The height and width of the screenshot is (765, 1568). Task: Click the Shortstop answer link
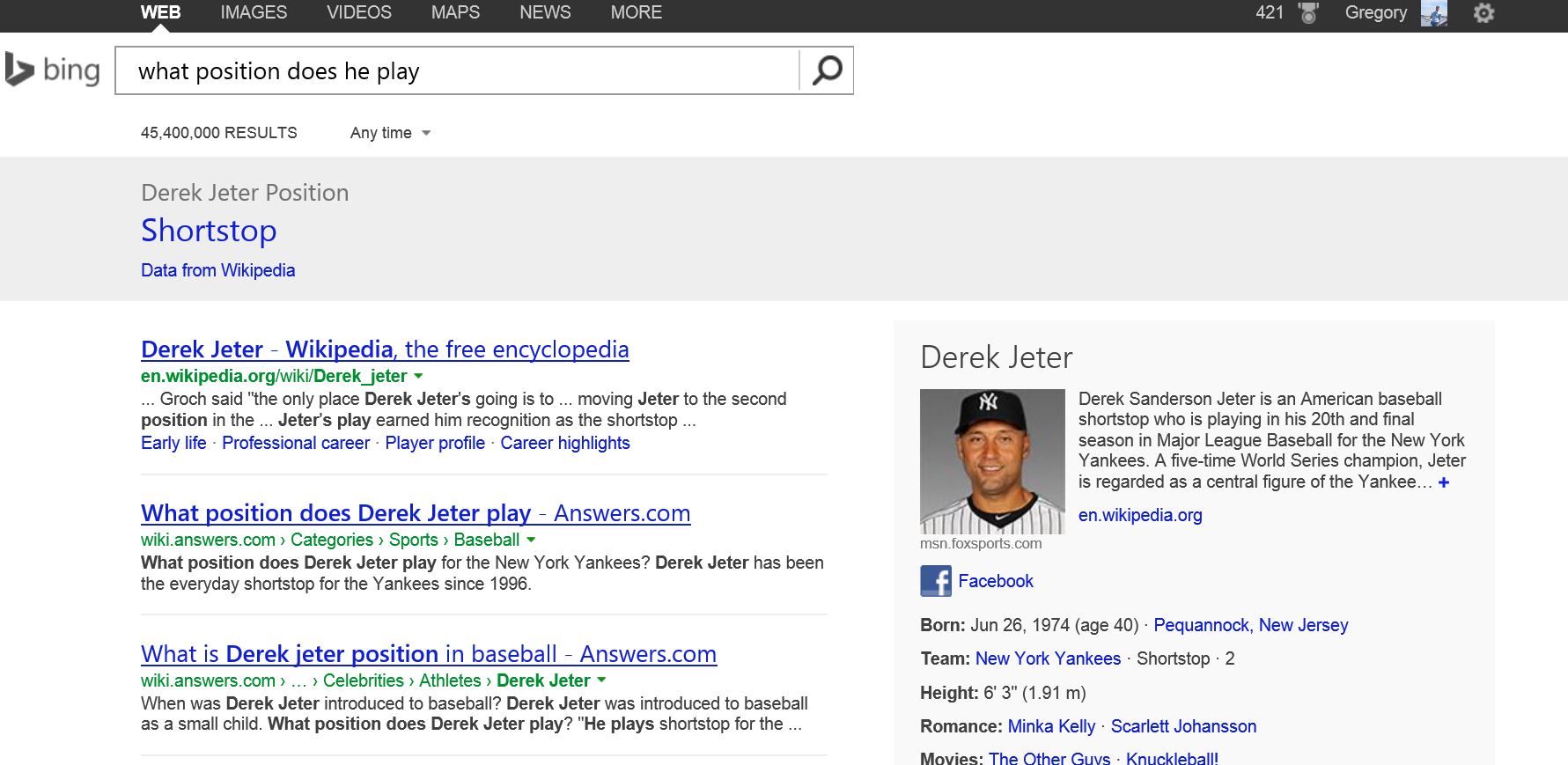[x=209, y=231]
